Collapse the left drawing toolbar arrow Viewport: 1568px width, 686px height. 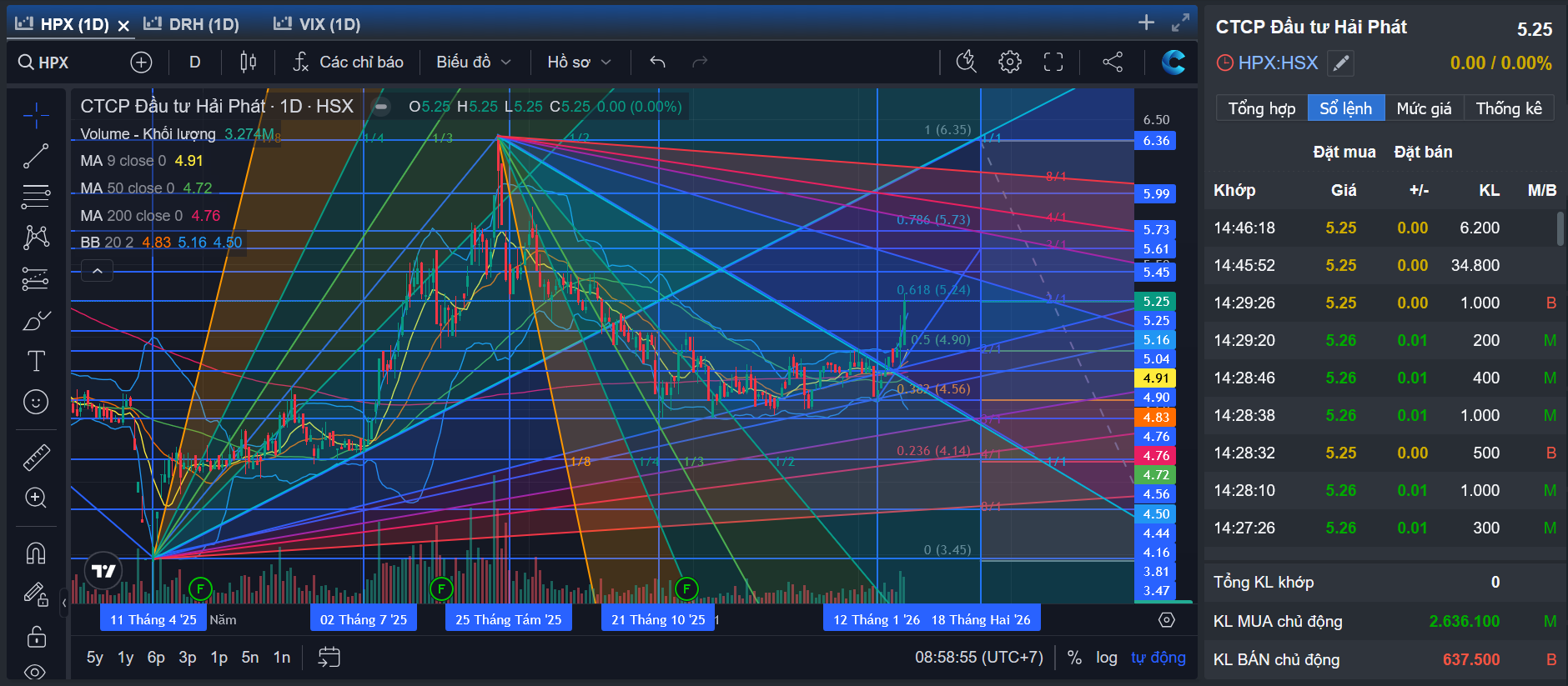(64, 602)
